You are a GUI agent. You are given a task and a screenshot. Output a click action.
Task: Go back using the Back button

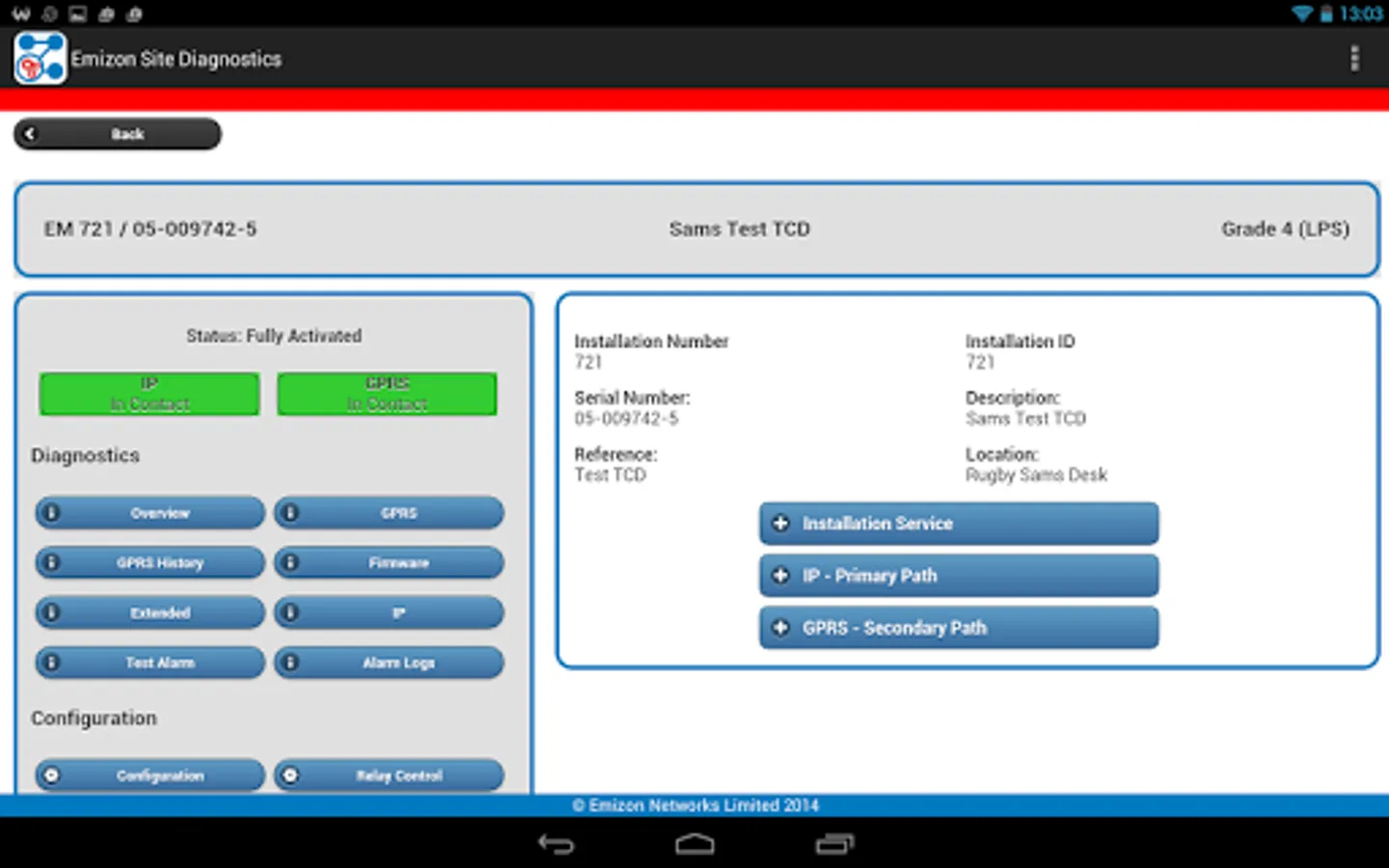click(x=117, y=134)
